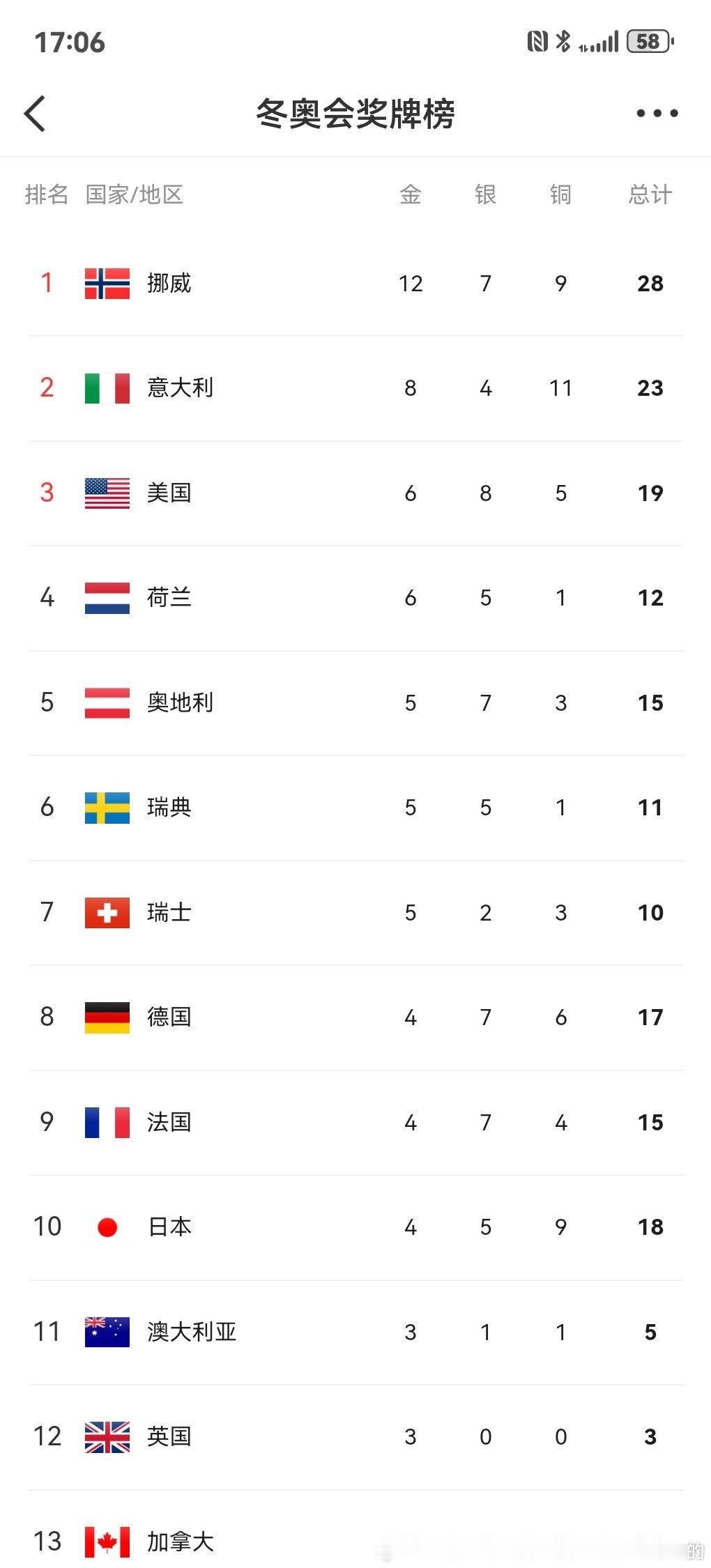The width and height of the screenshot is (711, 1568).
Task: Tap the Switzerland flag icon
Action: pyautogui.click(x=107, y=913)
